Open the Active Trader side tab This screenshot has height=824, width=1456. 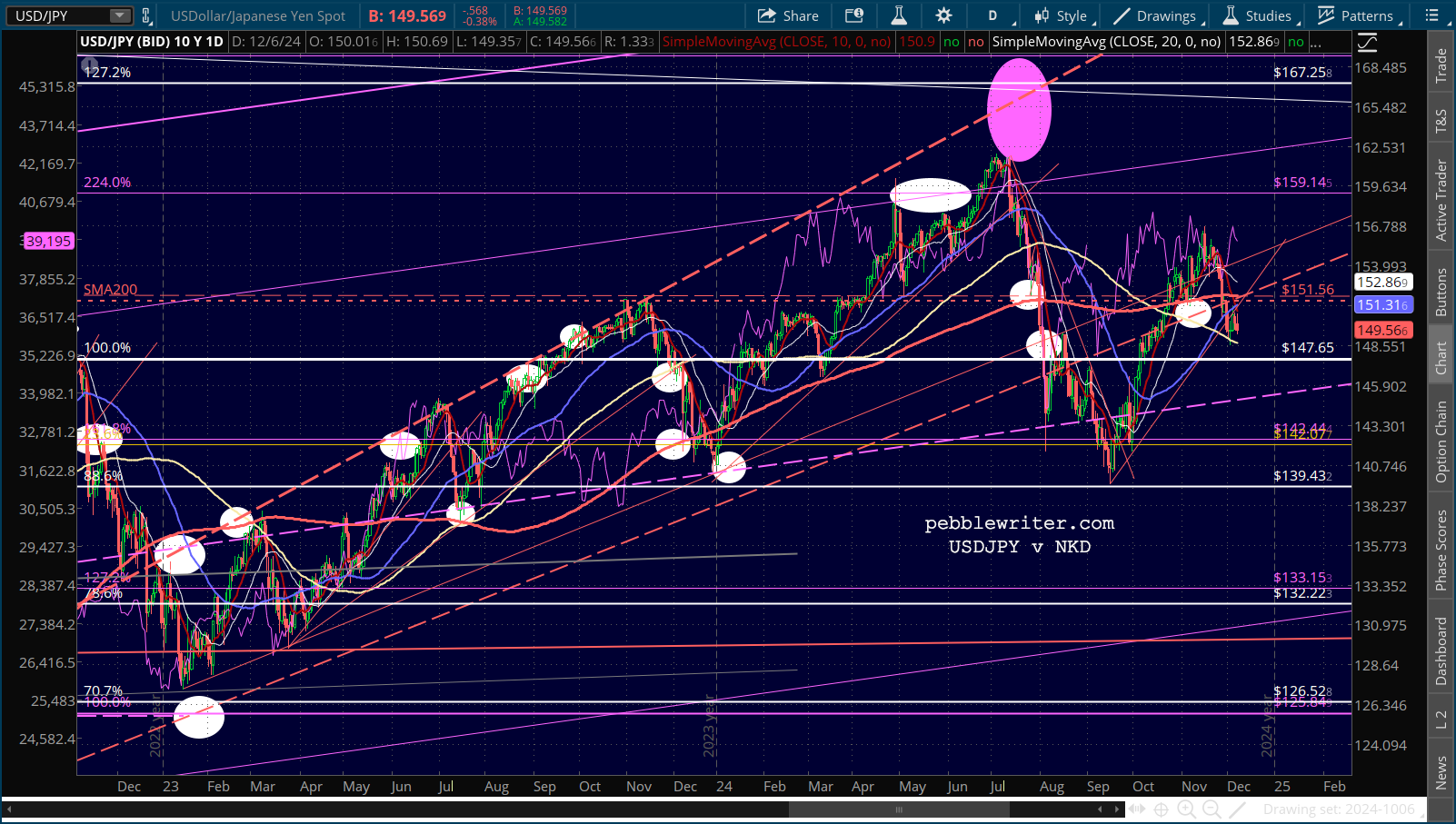1441,201
